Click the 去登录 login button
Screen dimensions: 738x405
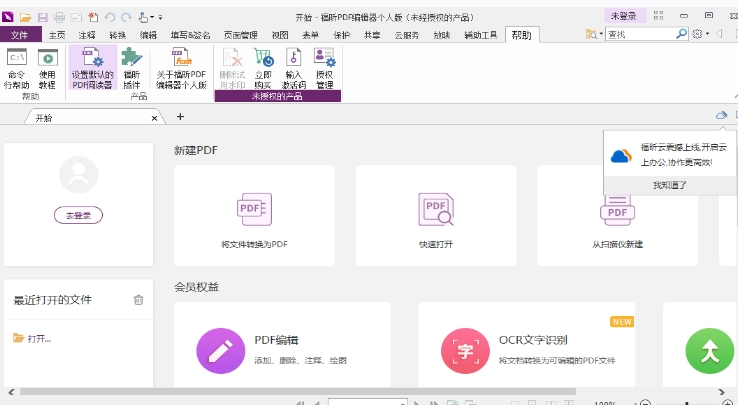(x=78, y=215)
